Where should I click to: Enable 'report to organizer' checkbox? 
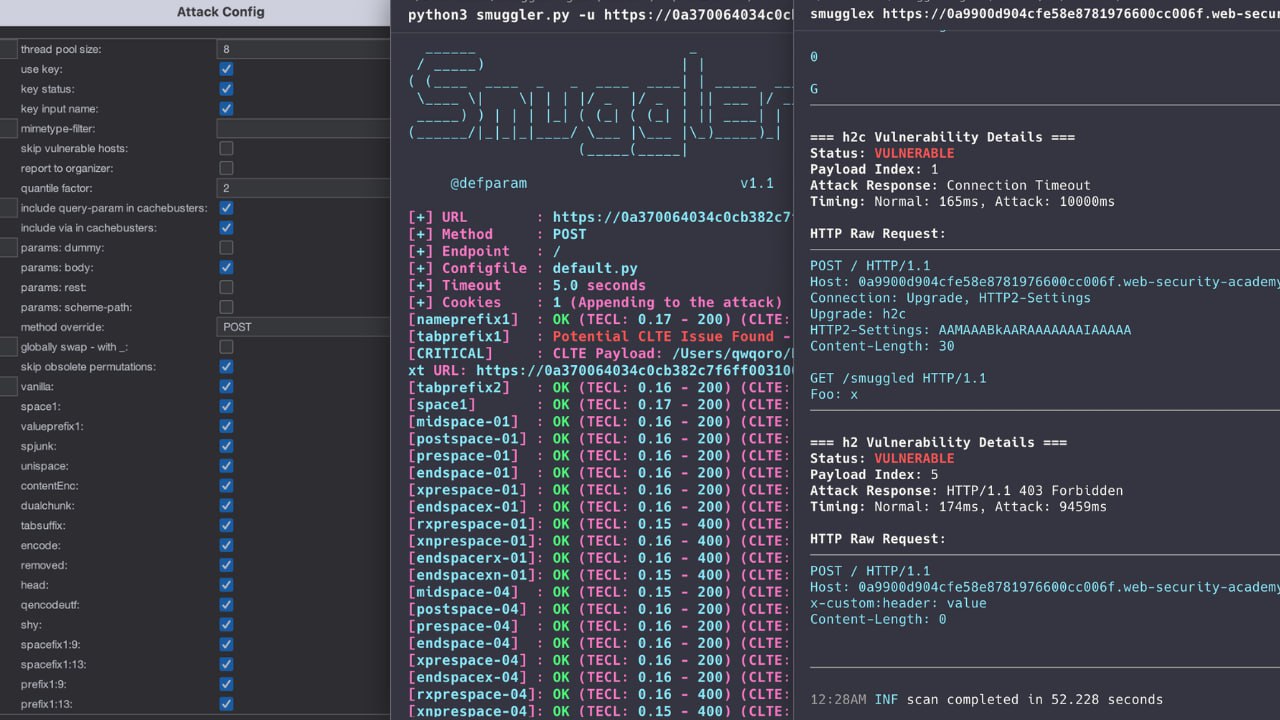click(x=226, y=168)
